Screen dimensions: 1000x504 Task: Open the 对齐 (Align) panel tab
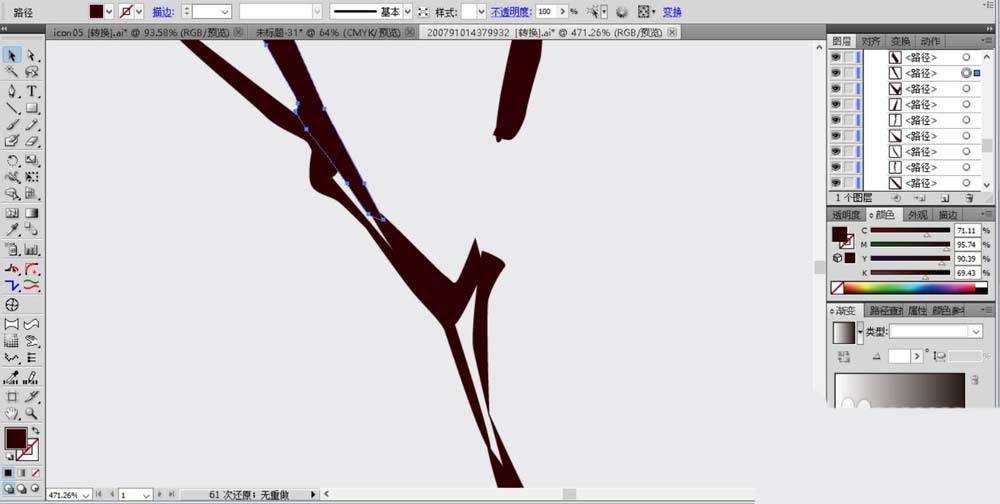[x=871, y=41]
